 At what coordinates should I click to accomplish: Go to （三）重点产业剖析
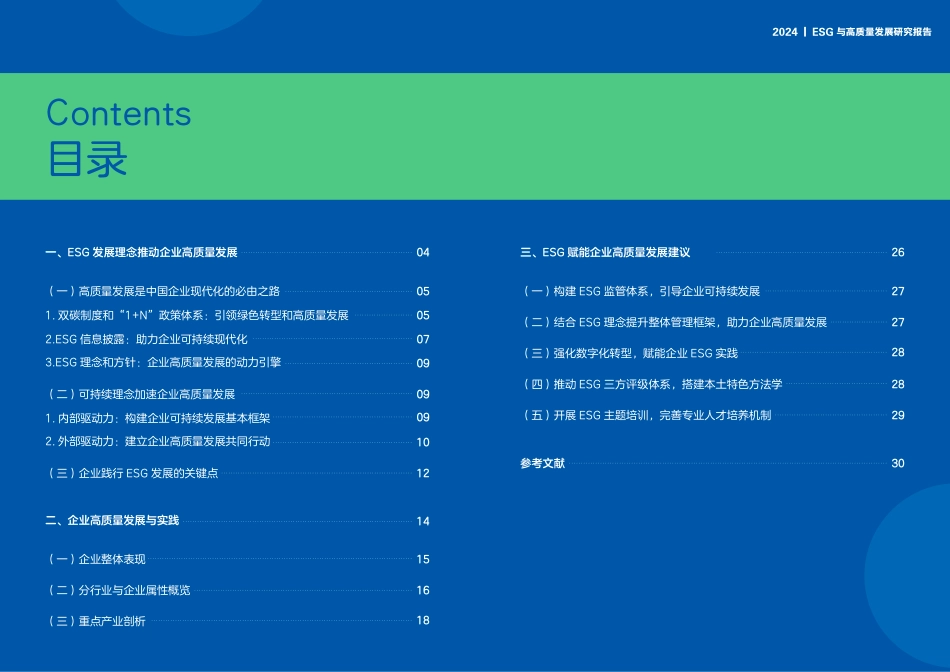95,621
